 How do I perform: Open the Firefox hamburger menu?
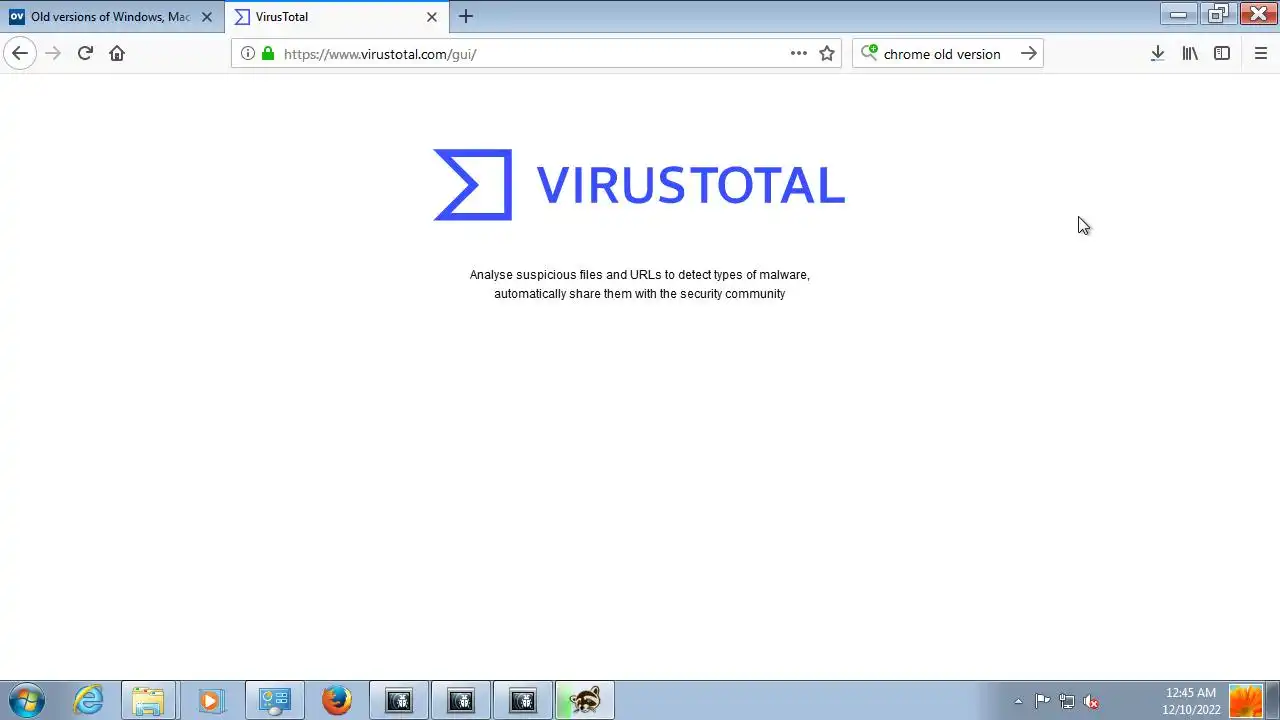pyautogui.click(x=1260, y=53)
